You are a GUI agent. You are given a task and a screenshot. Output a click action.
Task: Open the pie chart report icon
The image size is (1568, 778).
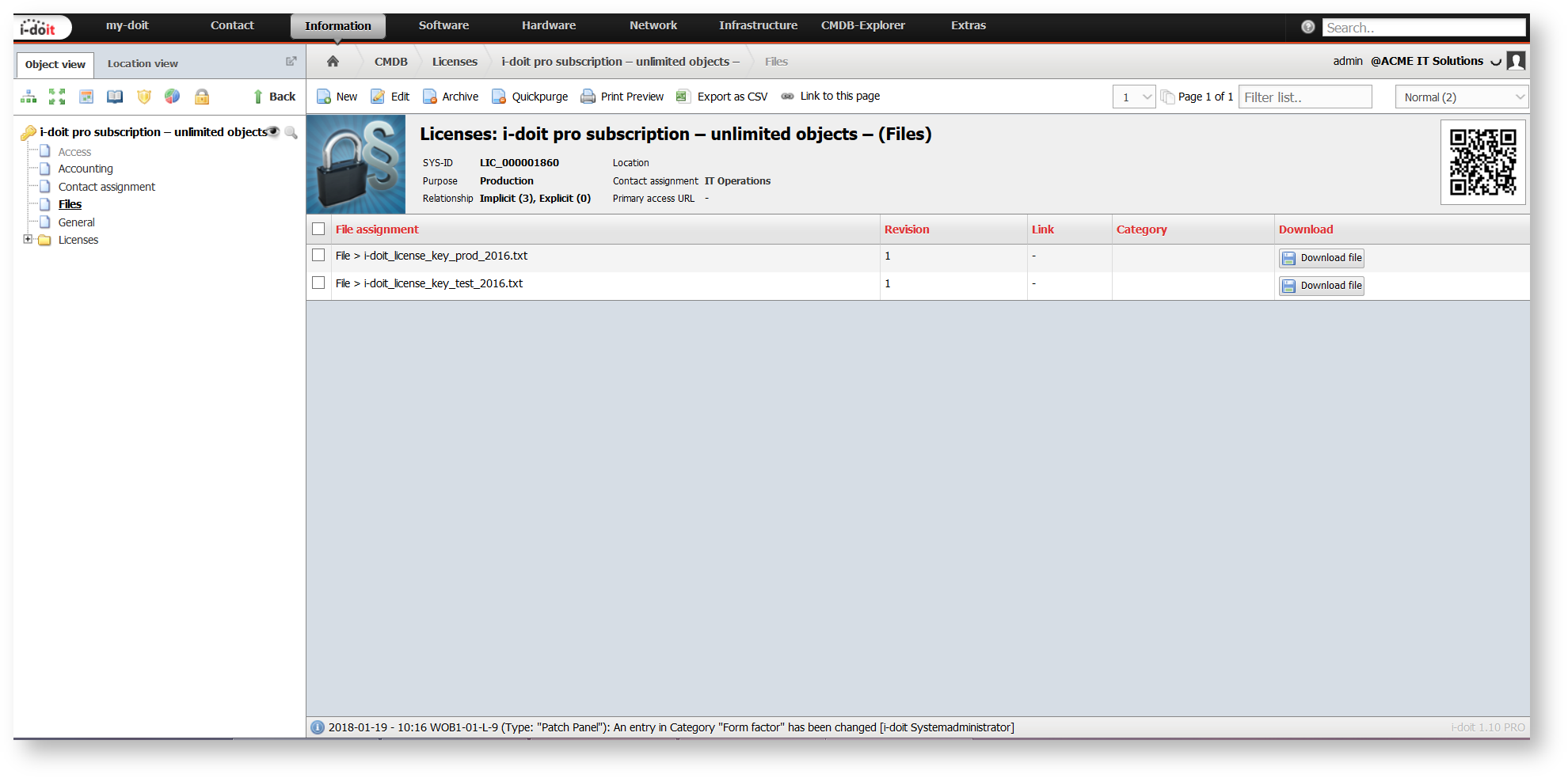pos(173,97)
